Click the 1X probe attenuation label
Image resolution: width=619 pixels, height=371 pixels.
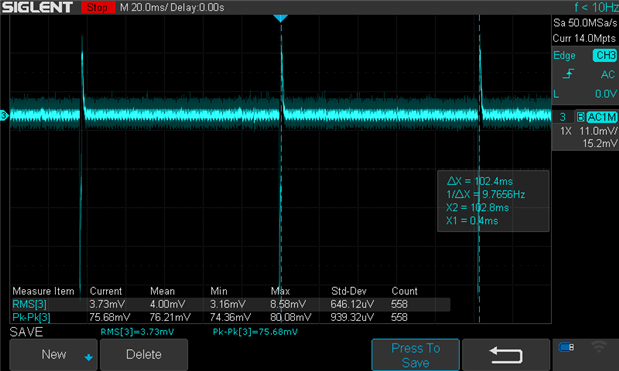(566, 131)
